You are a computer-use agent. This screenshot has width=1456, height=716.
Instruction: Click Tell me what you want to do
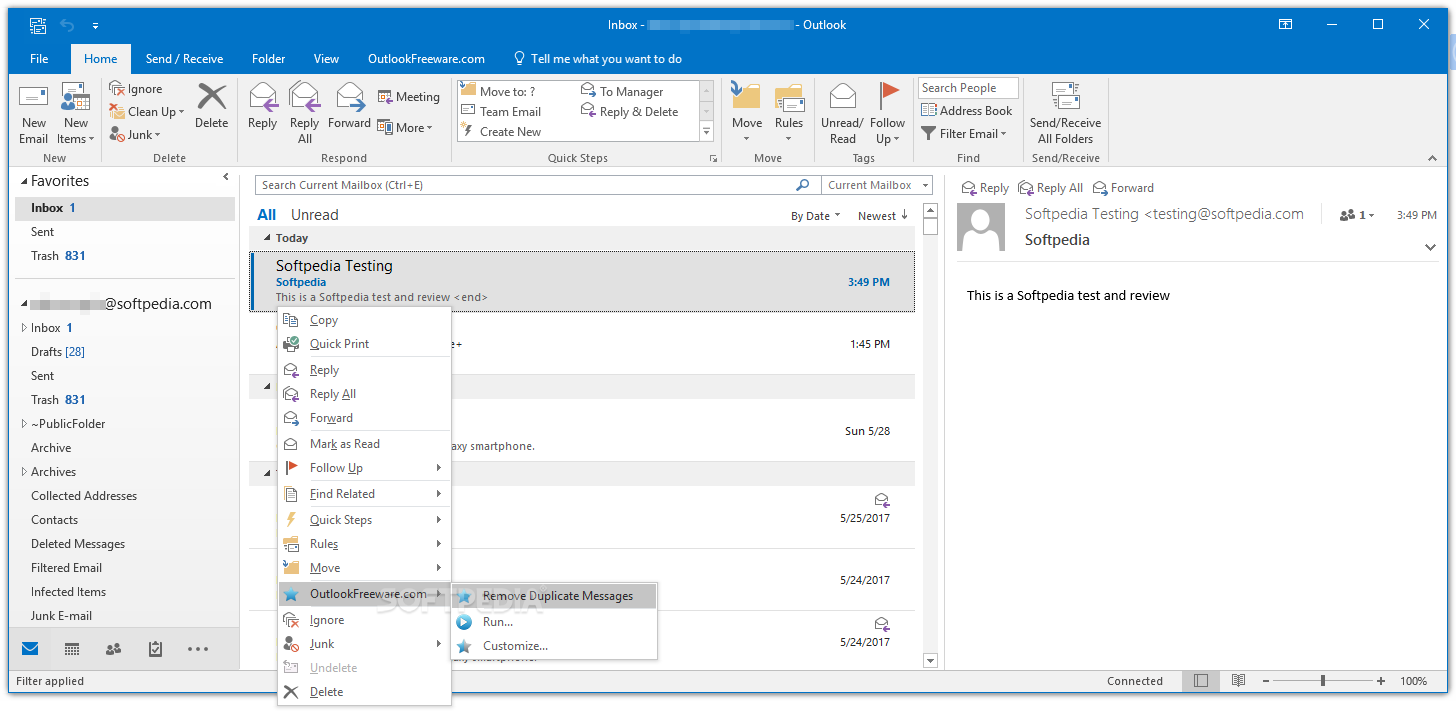pos(597,59)
